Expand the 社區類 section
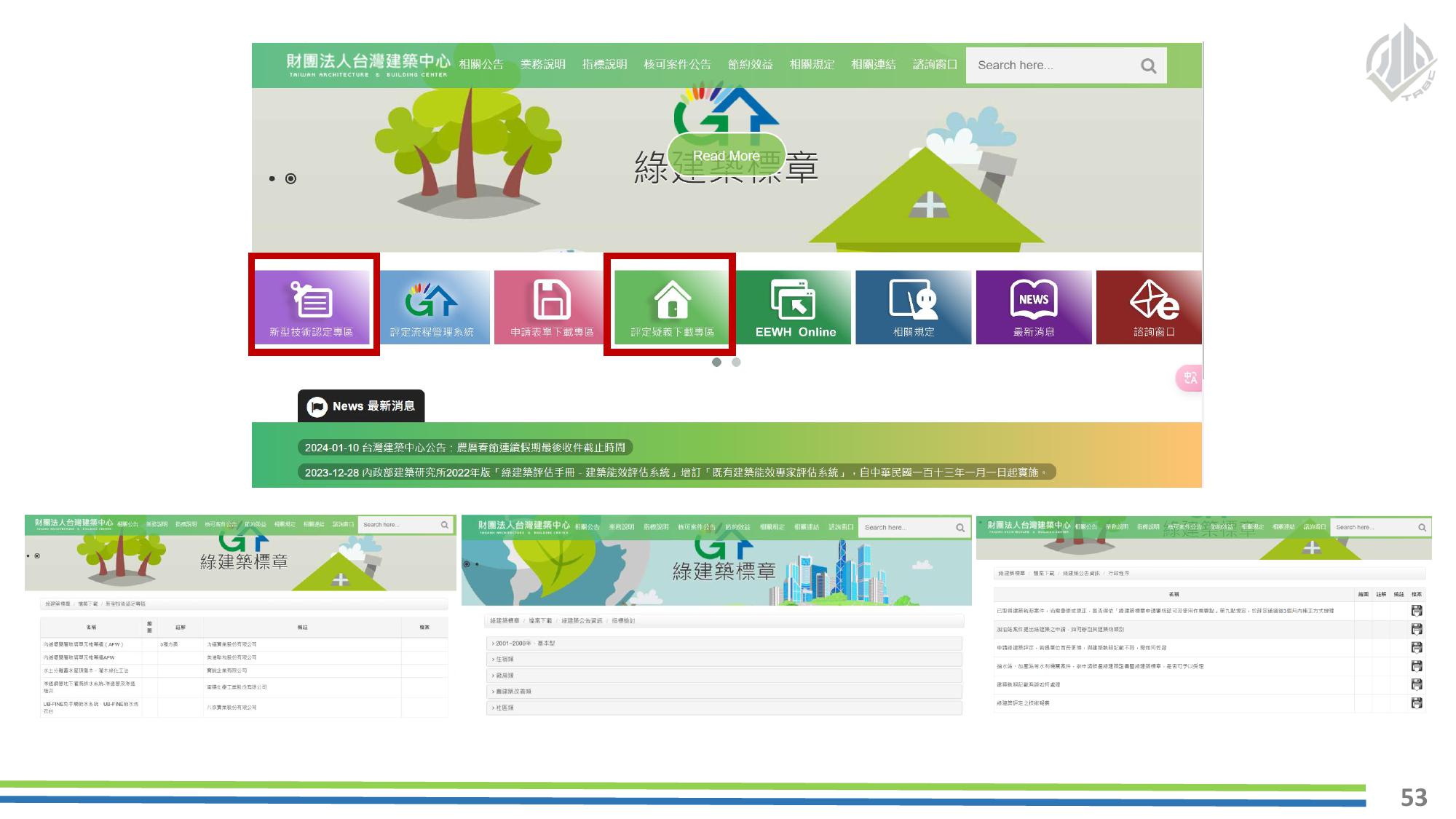Image resolution: width=1456 pixels, height=819 pixels. 724,708
